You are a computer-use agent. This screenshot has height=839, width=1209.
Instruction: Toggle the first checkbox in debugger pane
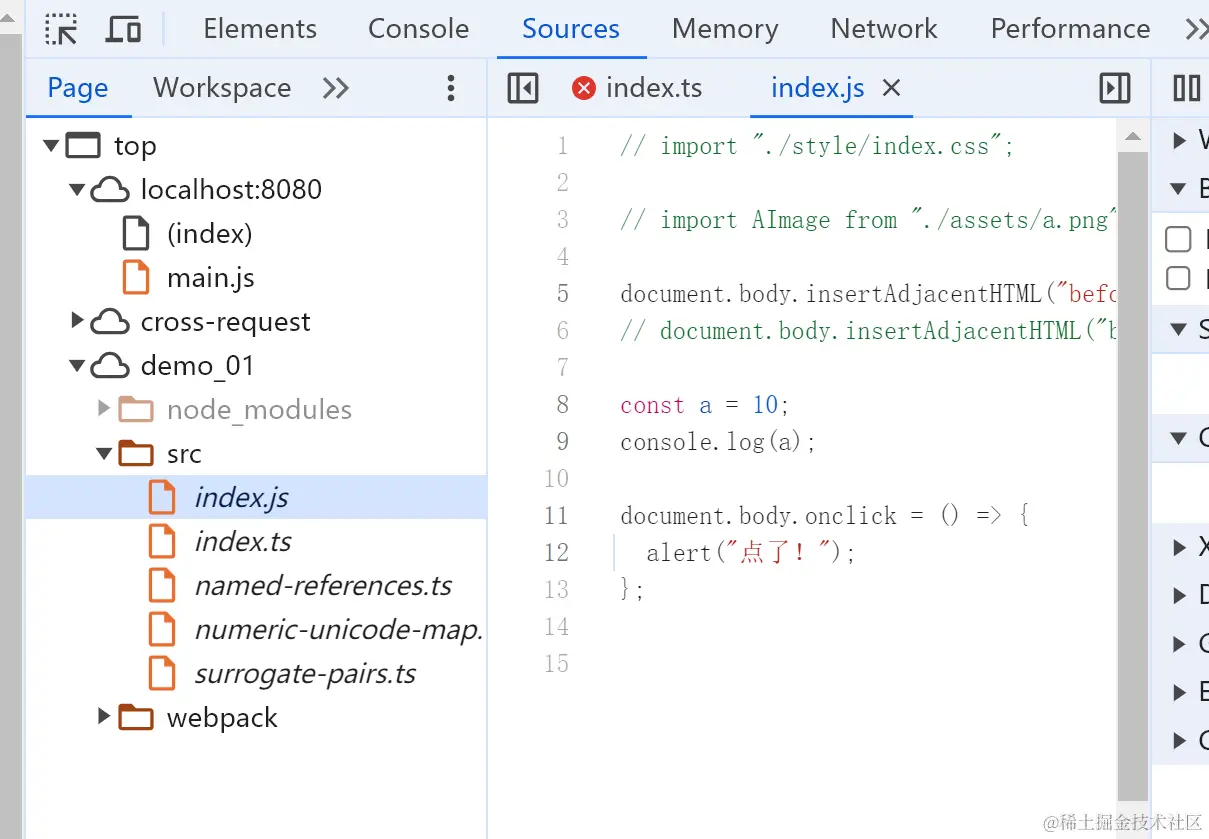tap(1178, 239)
